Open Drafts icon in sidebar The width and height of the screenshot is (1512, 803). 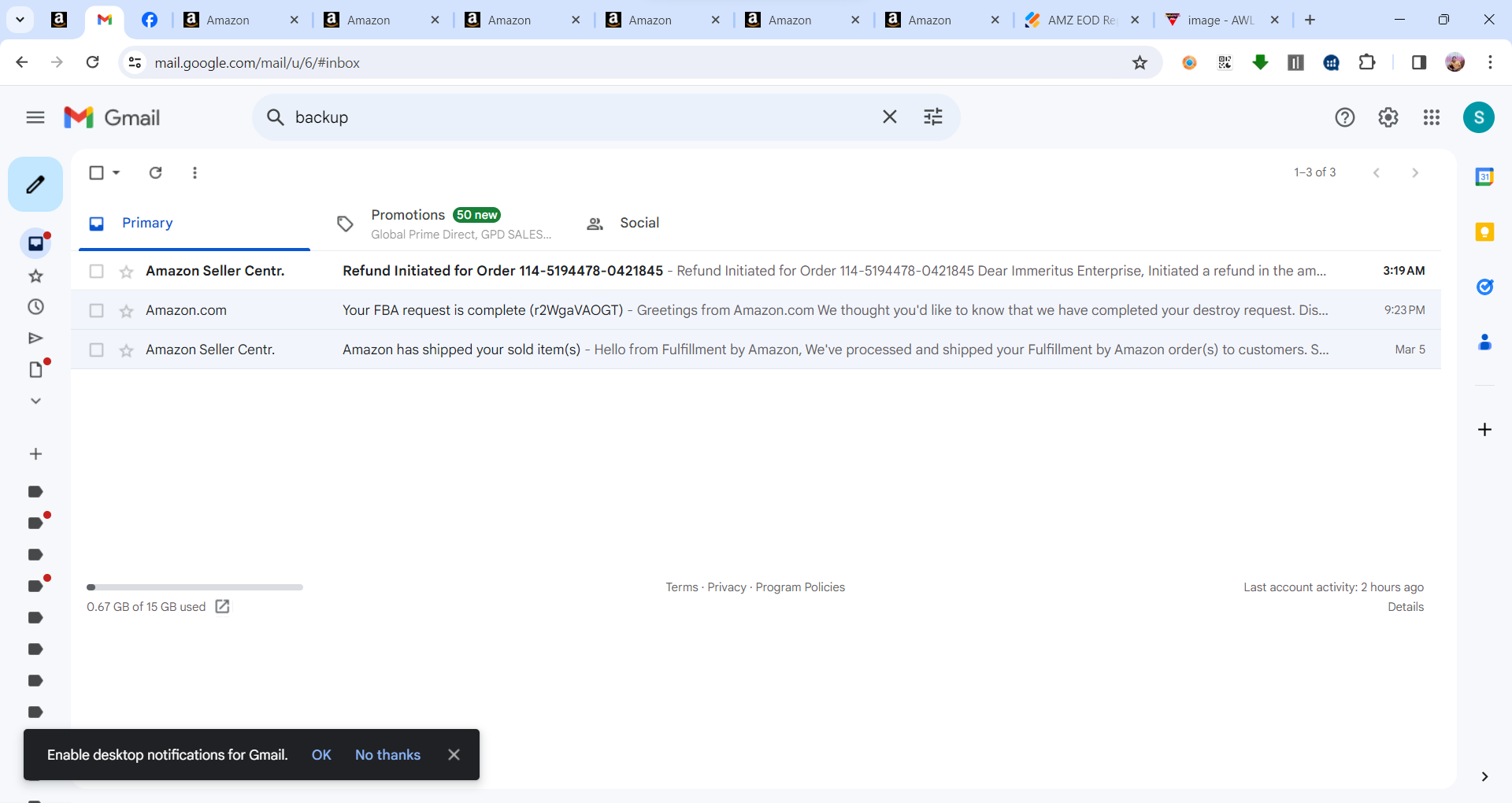(35, 369)
